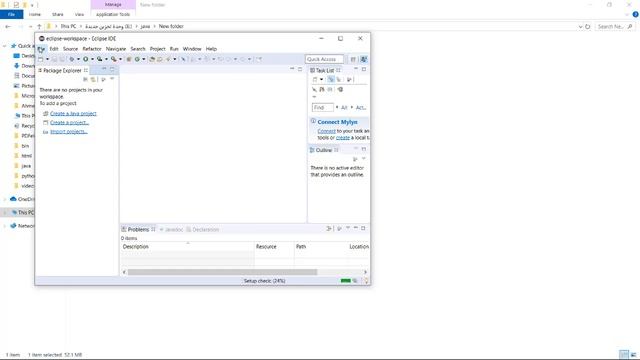640x360 pixels.
Task: Click the Previous Annotation arrow icon
Action: point(207,59)
